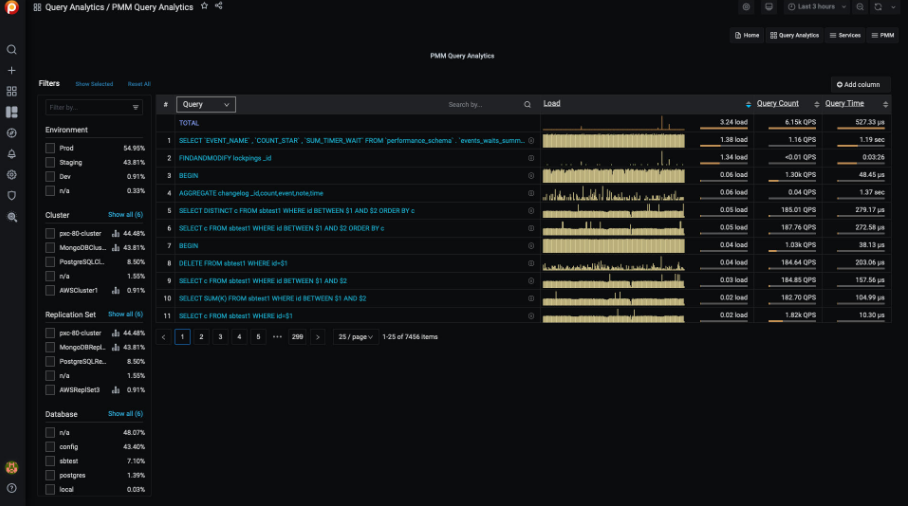Go to next results page arrow
The height and width of the screenshot is (506, 909).
click(318, 337)
